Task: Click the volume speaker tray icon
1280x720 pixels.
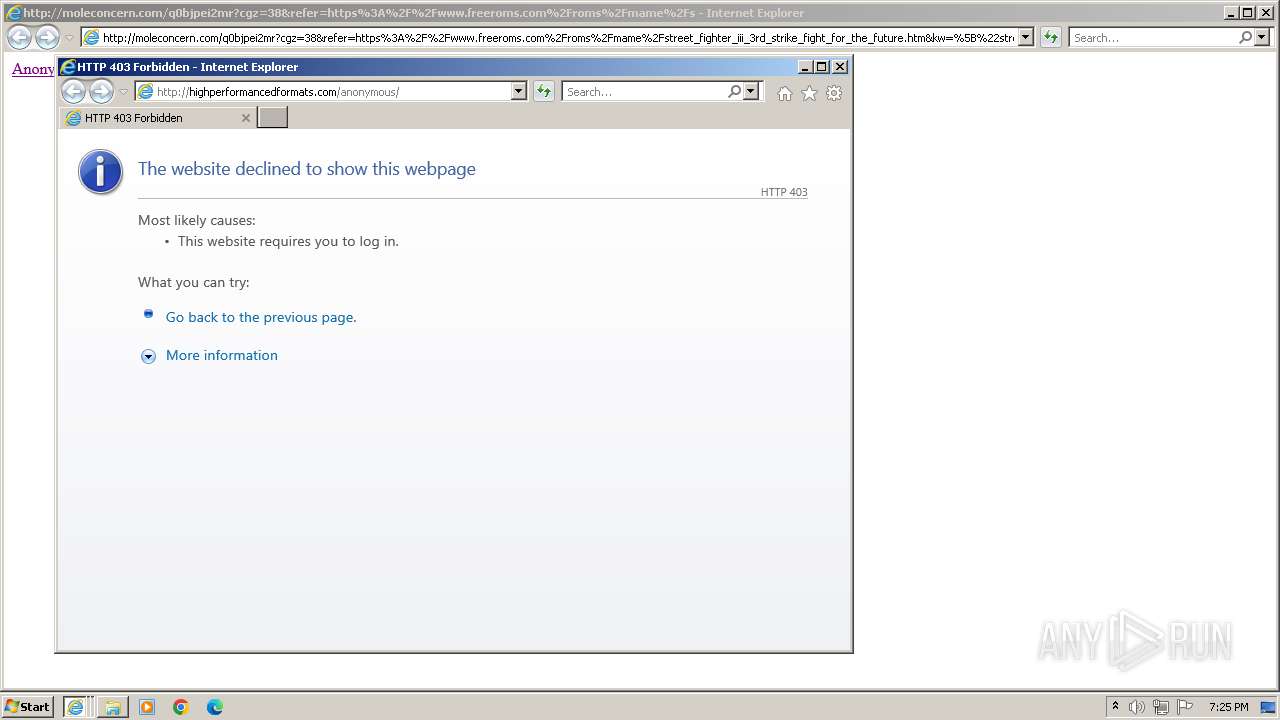Action: click(x=1137, y=707)
